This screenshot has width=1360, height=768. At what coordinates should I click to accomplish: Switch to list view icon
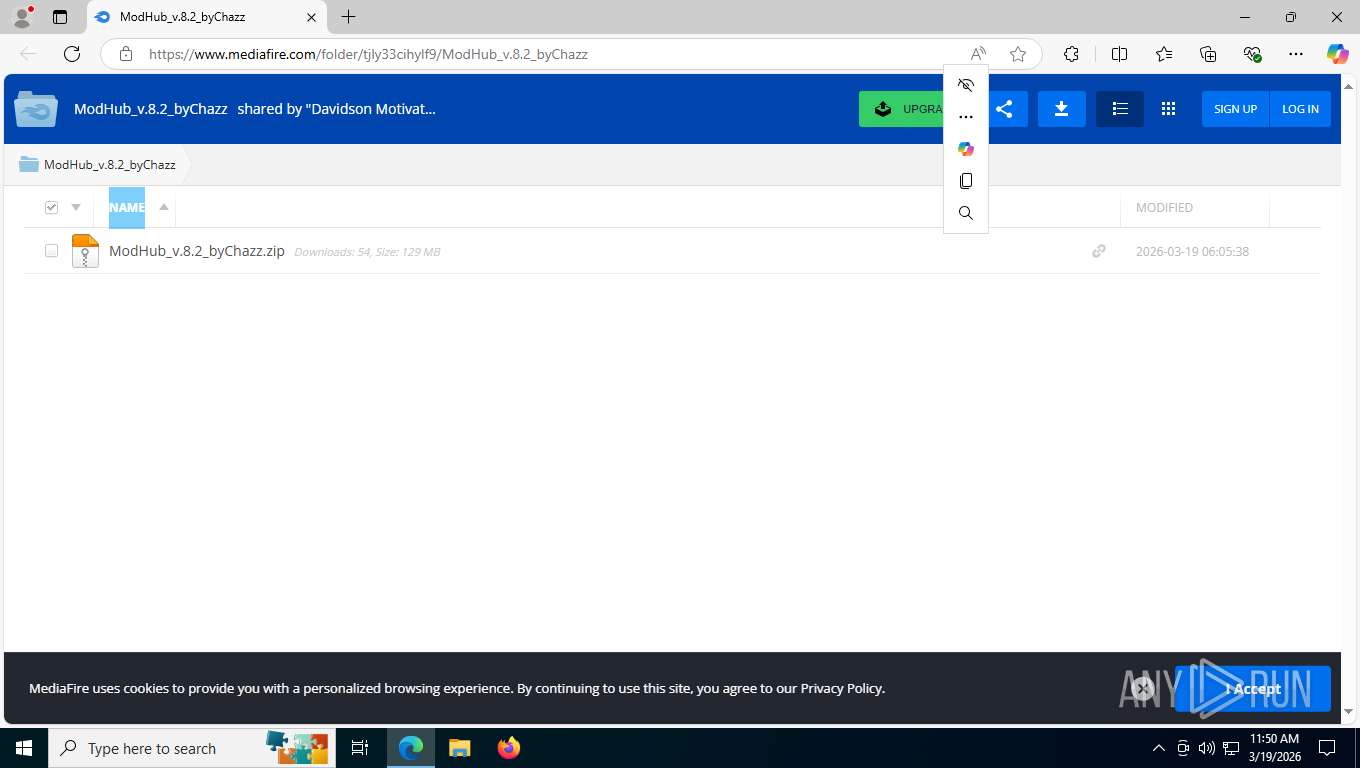[x=1120, y=109]
